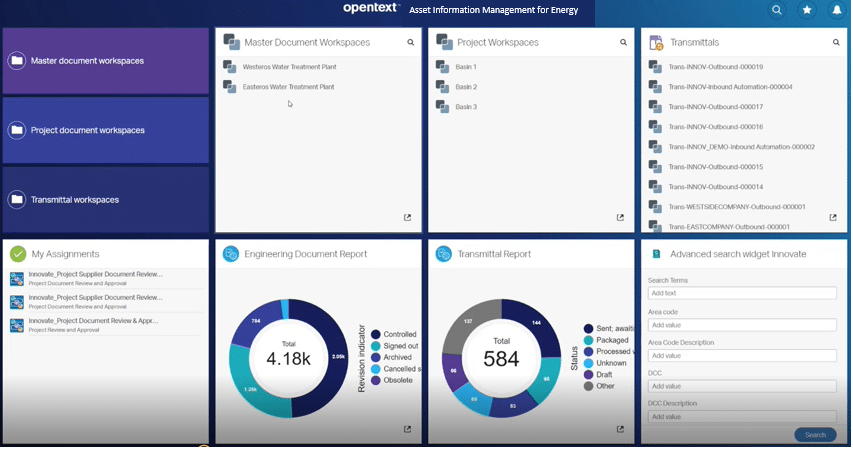Click the Search button in advanced search

(815, 435)
